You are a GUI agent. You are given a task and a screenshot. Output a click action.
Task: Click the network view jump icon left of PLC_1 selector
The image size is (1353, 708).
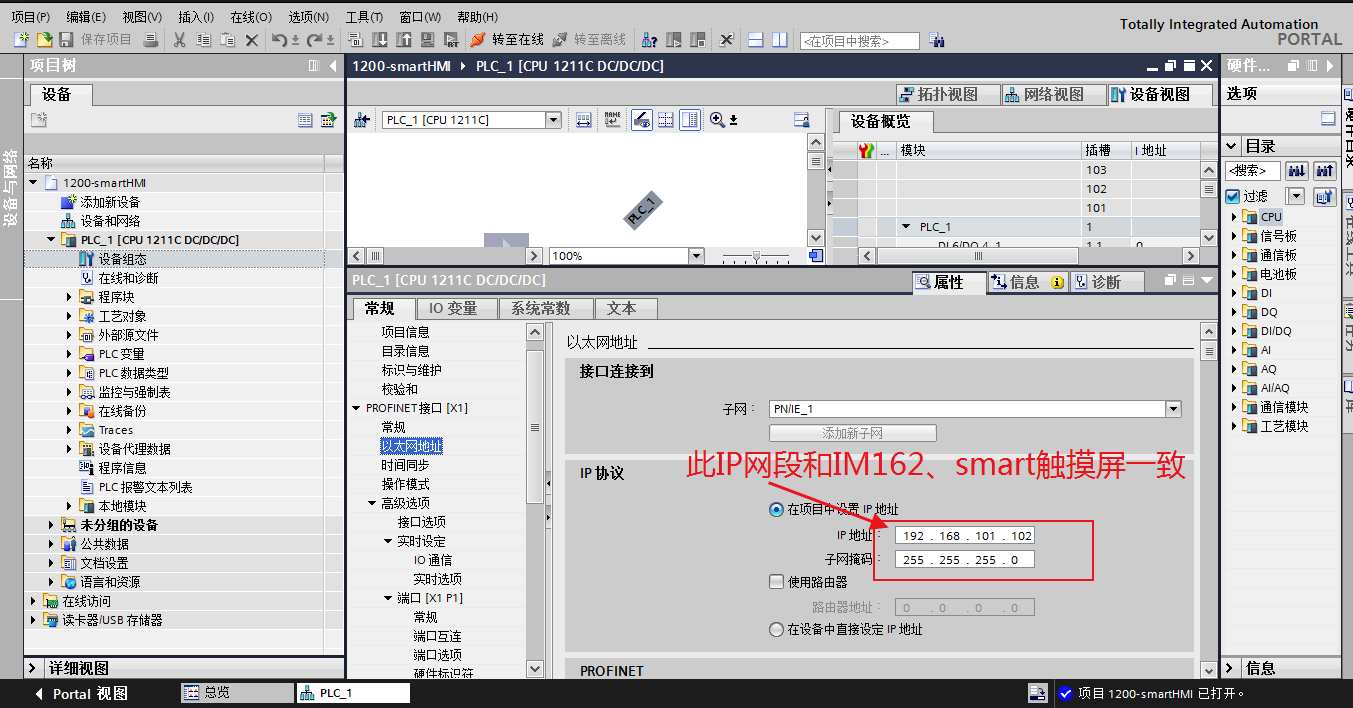point(362,120)
